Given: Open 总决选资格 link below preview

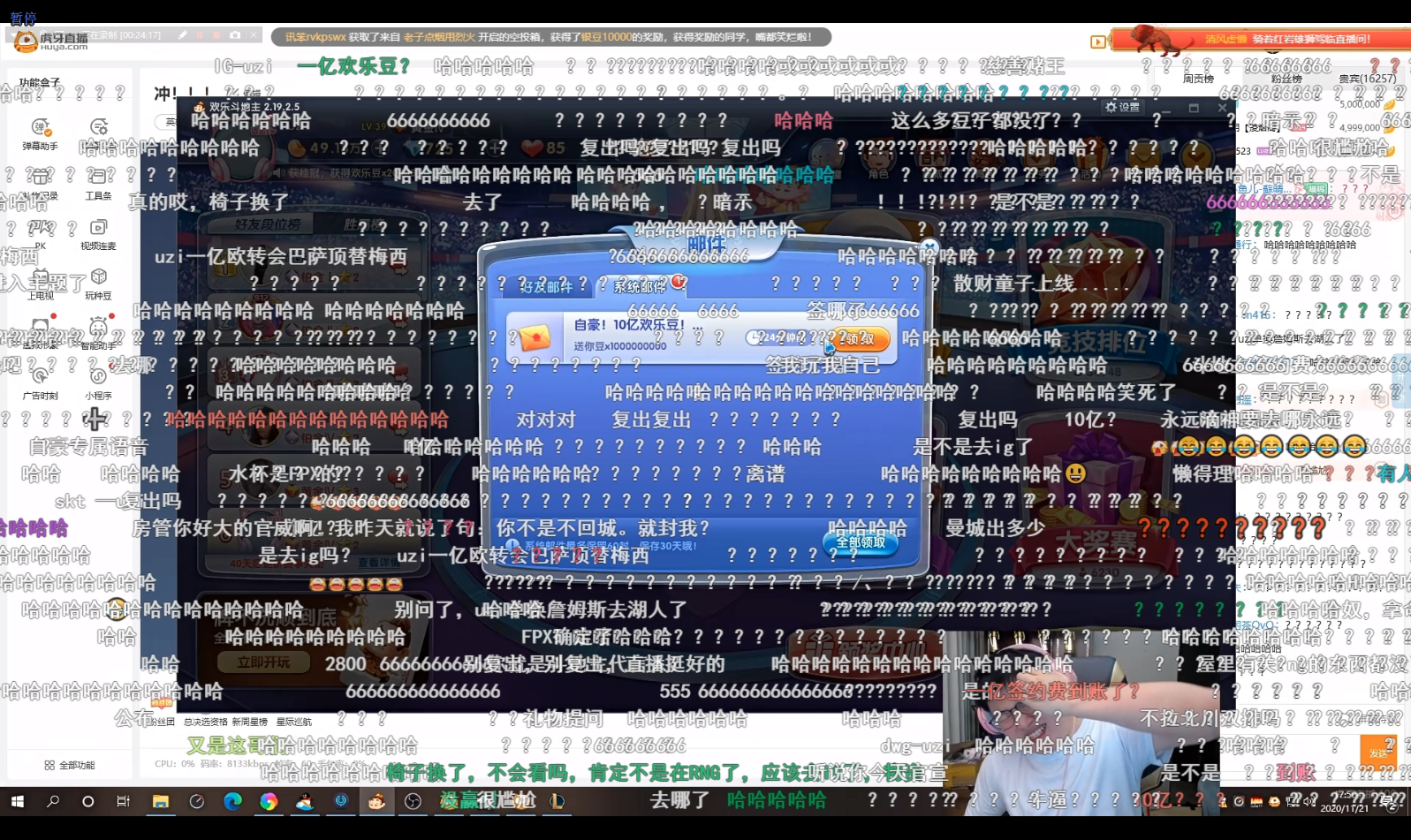Looking at the screenshot, I should point(206,722).
